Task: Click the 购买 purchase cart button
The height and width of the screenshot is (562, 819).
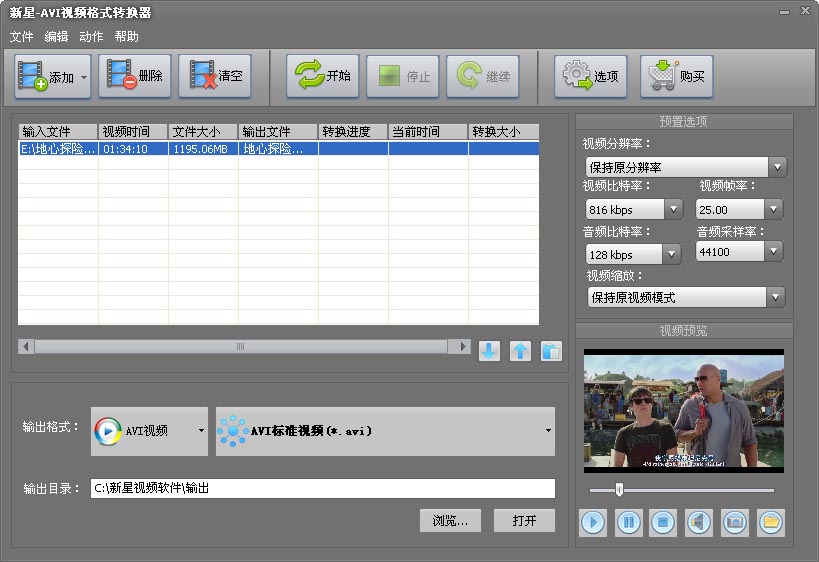Action: (677, 76)
